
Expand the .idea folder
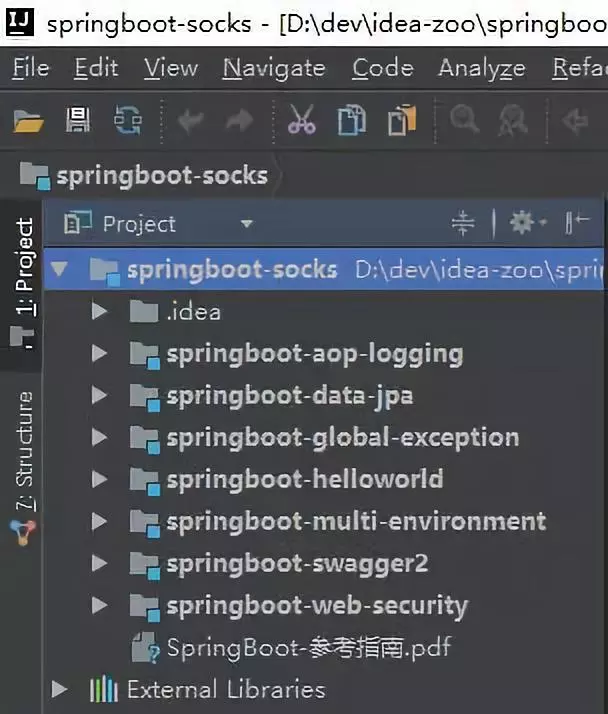pyautogui.click(x=99, y=311)
